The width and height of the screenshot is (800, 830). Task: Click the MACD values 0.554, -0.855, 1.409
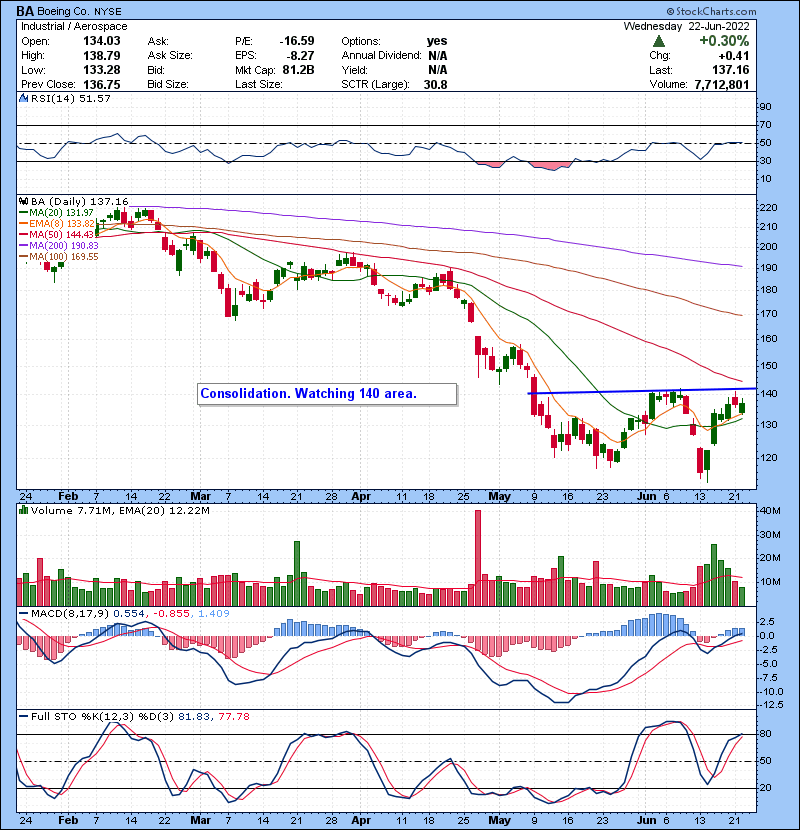(172, 614)
